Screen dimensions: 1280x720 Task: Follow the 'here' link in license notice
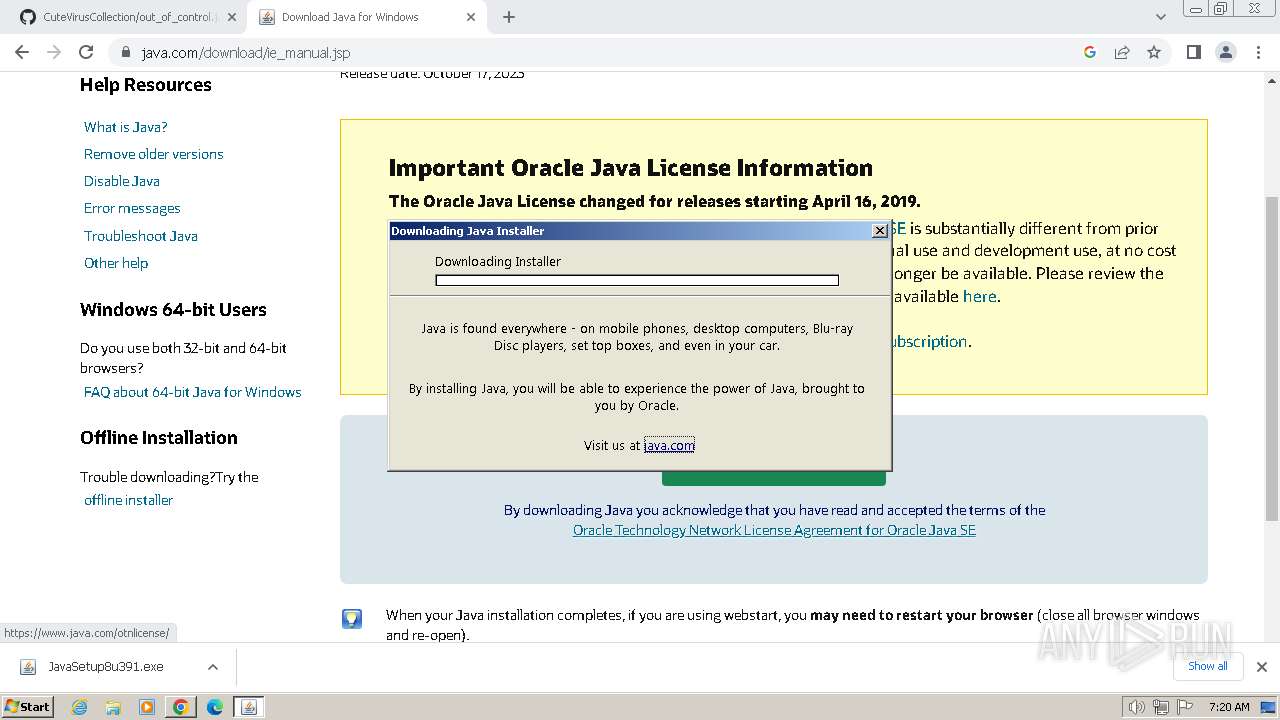point(979,296)
